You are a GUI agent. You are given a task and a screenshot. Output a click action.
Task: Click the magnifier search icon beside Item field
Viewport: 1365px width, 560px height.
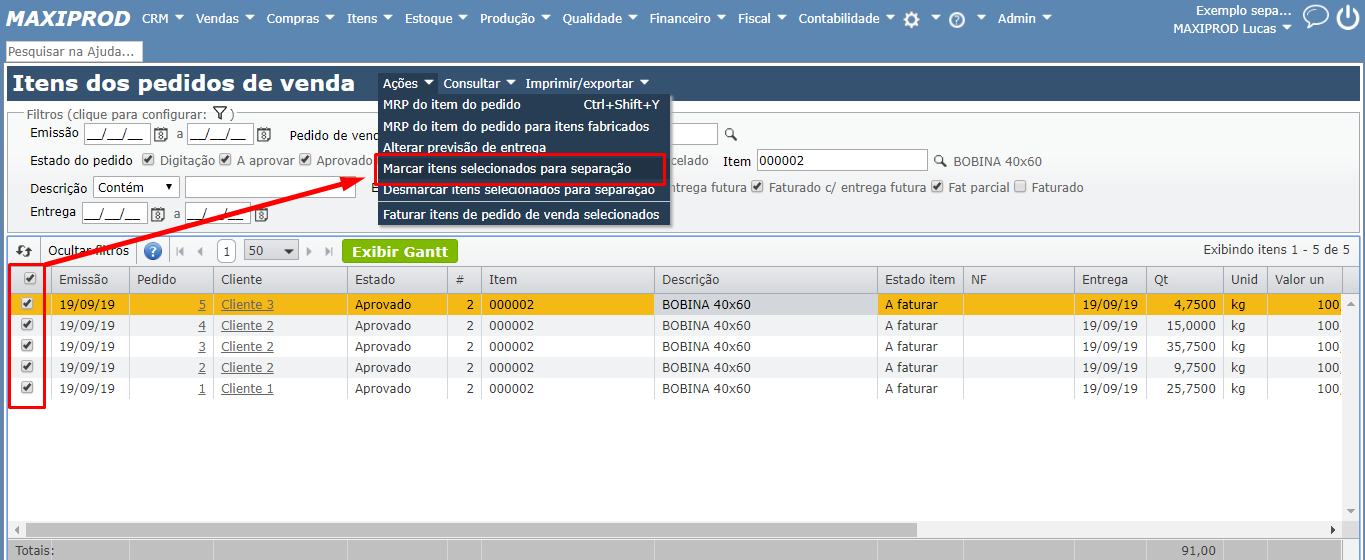940,161
